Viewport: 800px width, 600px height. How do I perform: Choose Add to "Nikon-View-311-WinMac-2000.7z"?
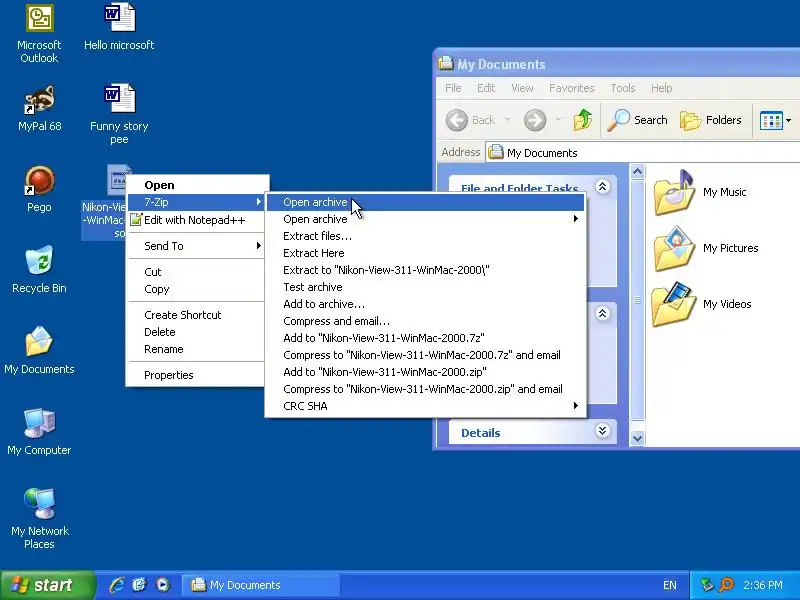click(426, 338)
